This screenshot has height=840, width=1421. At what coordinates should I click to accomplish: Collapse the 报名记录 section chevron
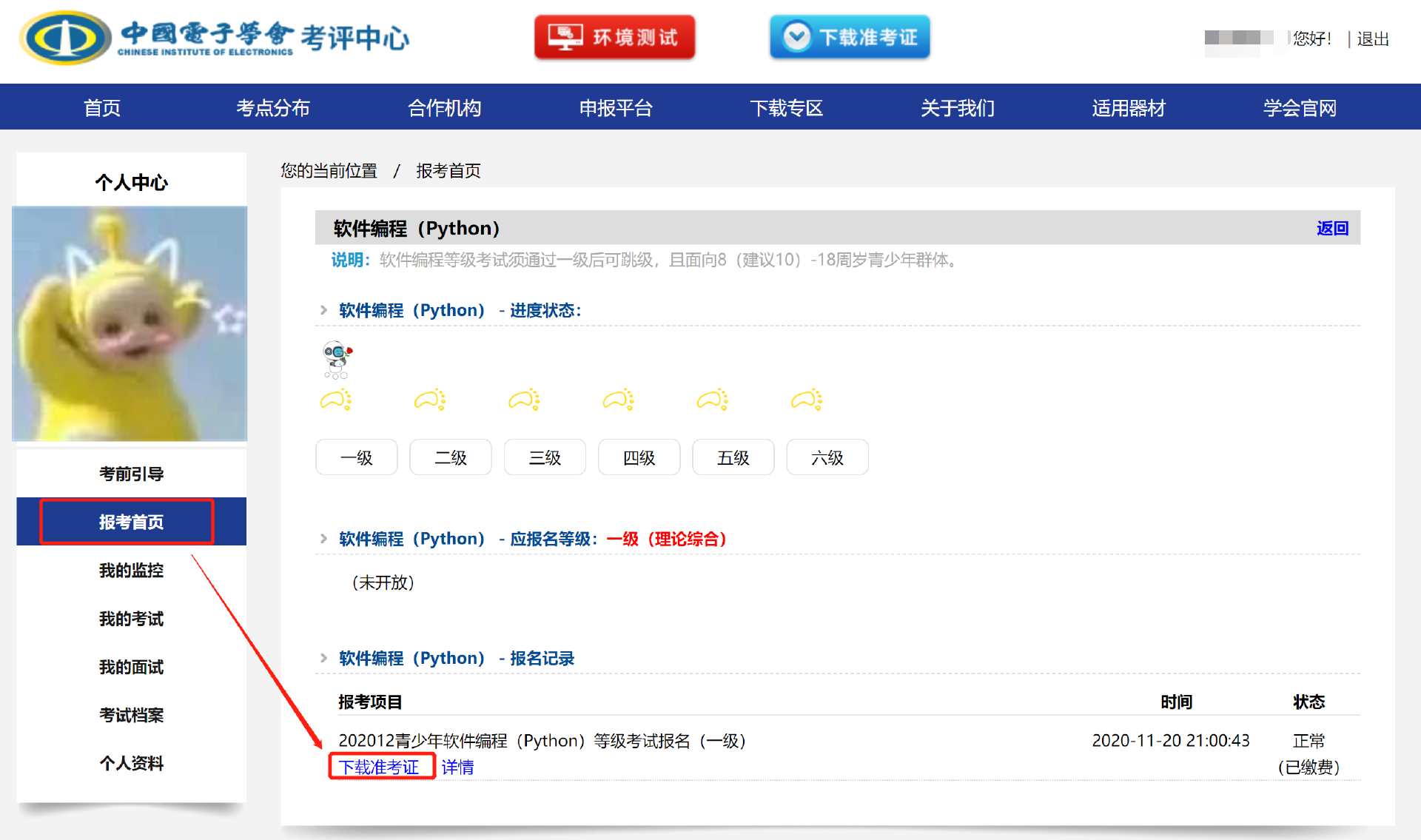(x=323, y=658)
